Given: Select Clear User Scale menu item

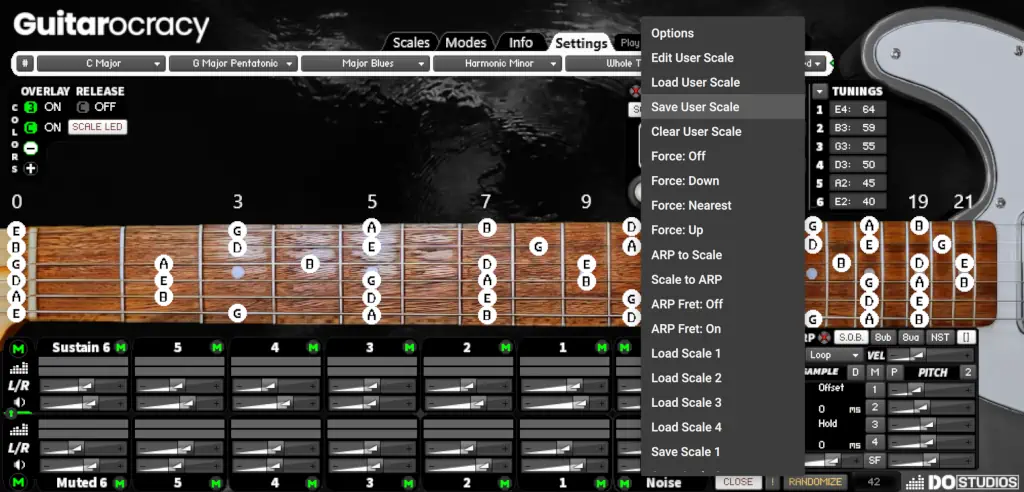Looking at the screenshot, I should (723, 131).
